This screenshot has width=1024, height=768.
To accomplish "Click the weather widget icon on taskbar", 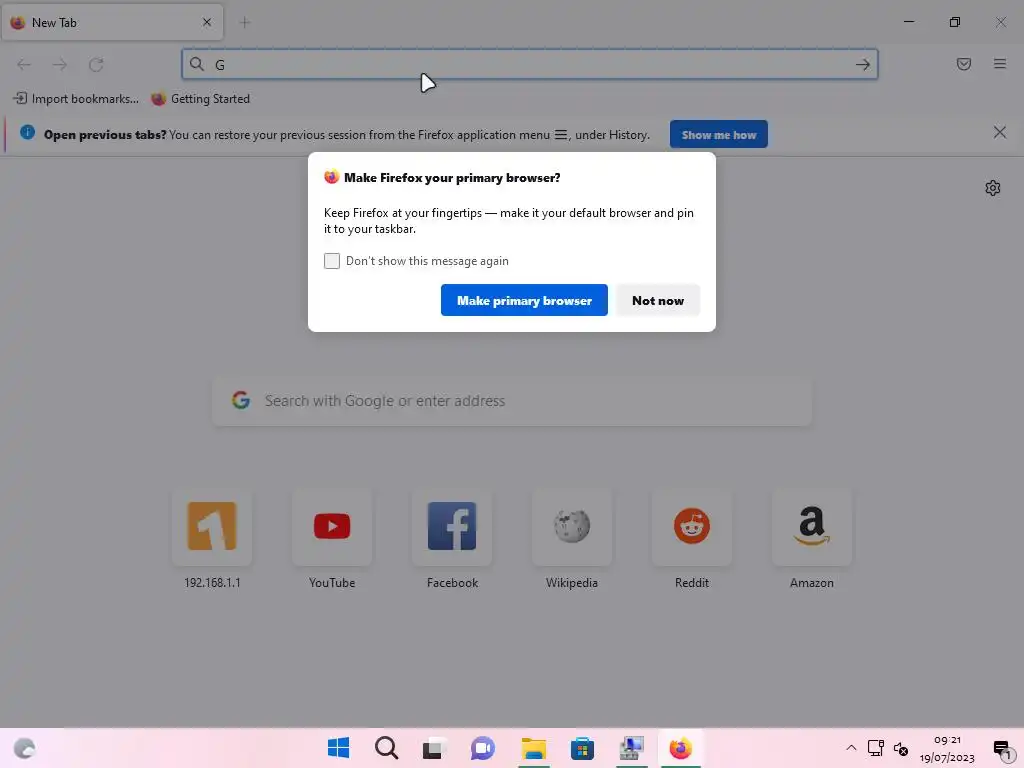I will (x=25, y=748).
